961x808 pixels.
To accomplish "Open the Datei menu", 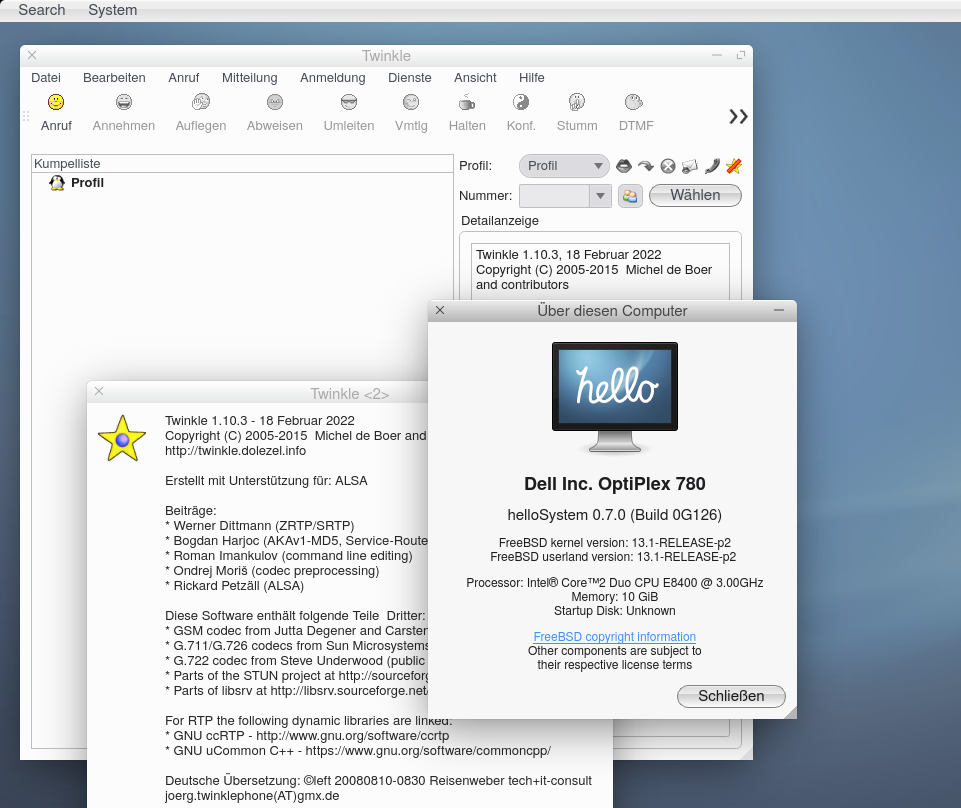I will pos(46,78).
